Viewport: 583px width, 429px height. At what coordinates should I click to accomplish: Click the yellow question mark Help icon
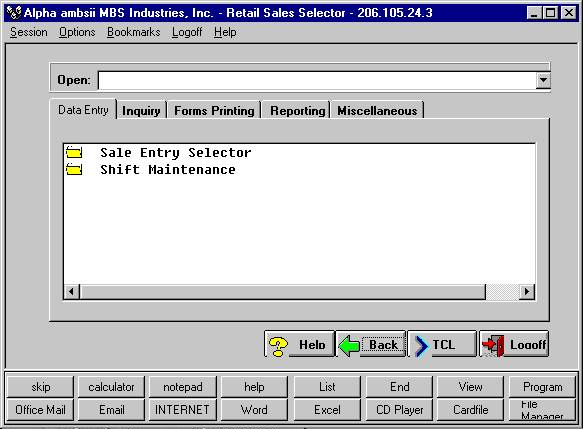(x=278, y=346)
